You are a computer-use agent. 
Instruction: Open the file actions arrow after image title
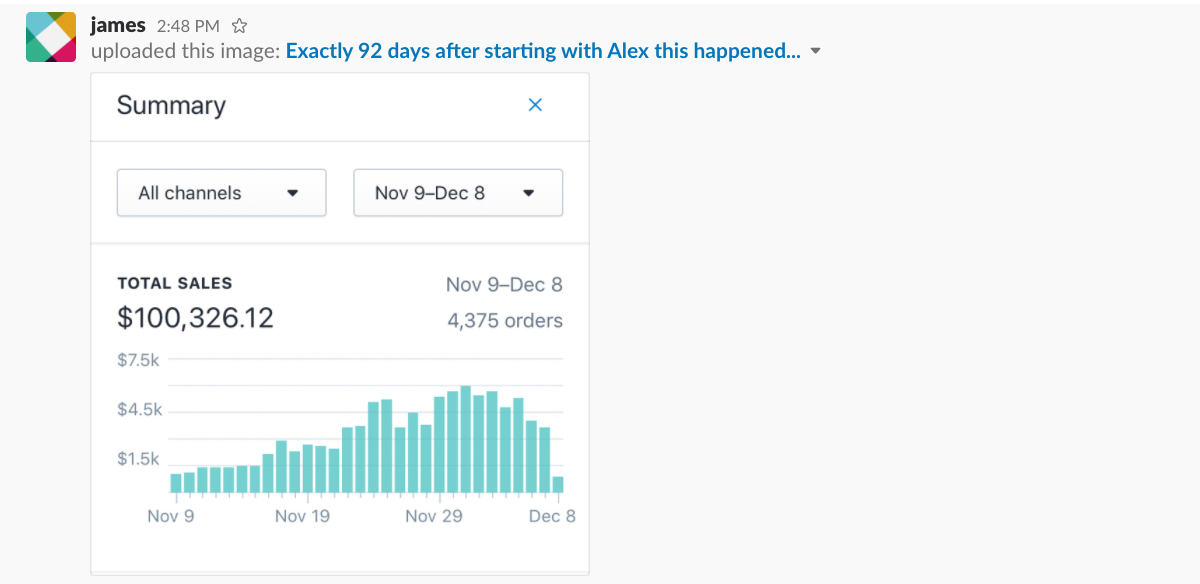[x=815, y=52]
